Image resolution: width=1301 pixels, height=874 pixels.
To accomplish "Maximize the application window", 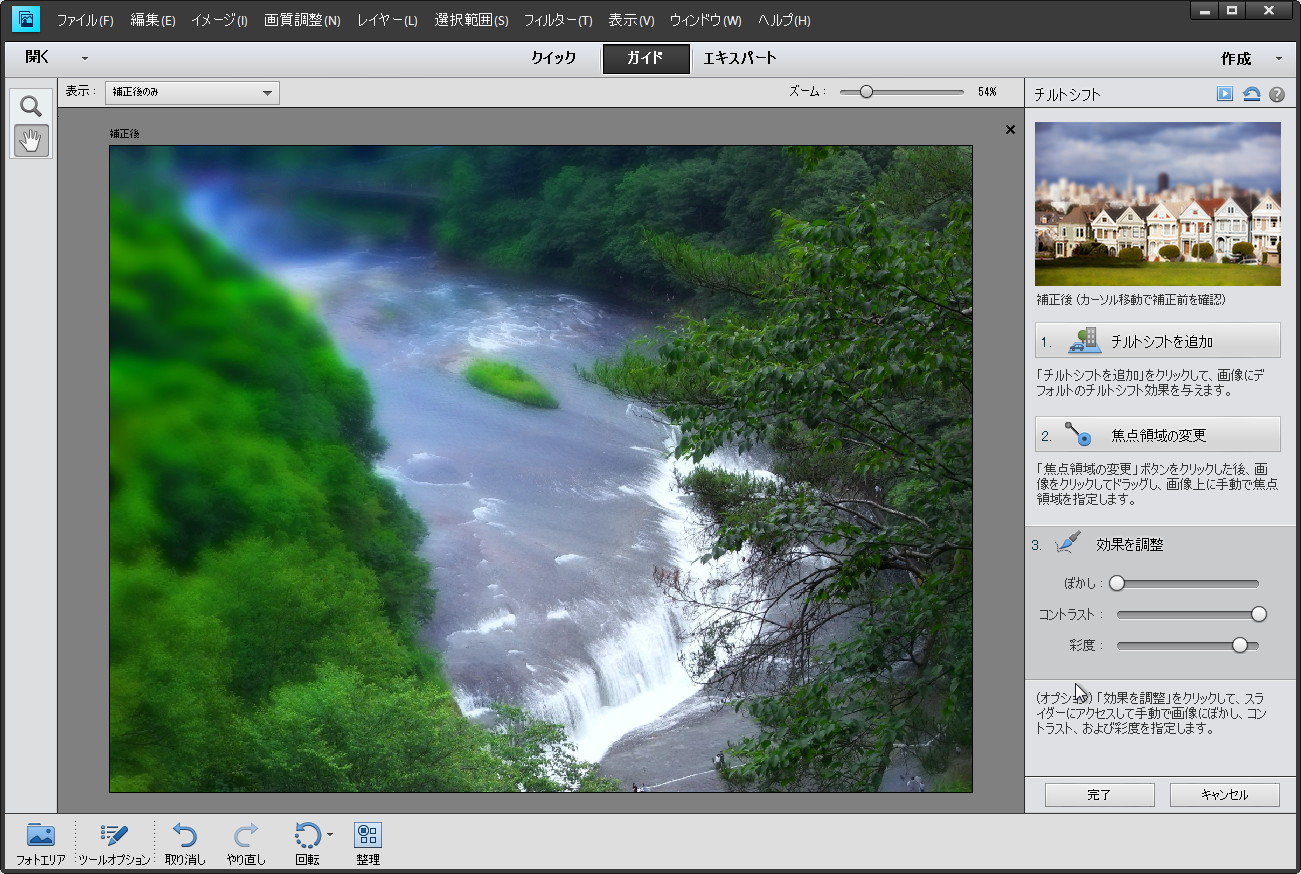I will coord(1232,11).
